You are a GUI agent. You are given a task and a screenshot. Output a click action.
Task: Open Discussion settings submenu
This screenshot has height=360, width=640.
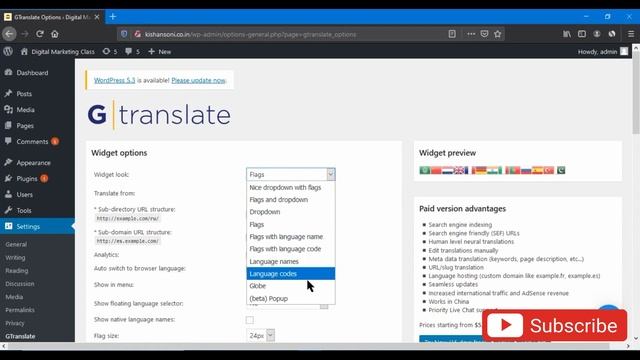(20, 284)
